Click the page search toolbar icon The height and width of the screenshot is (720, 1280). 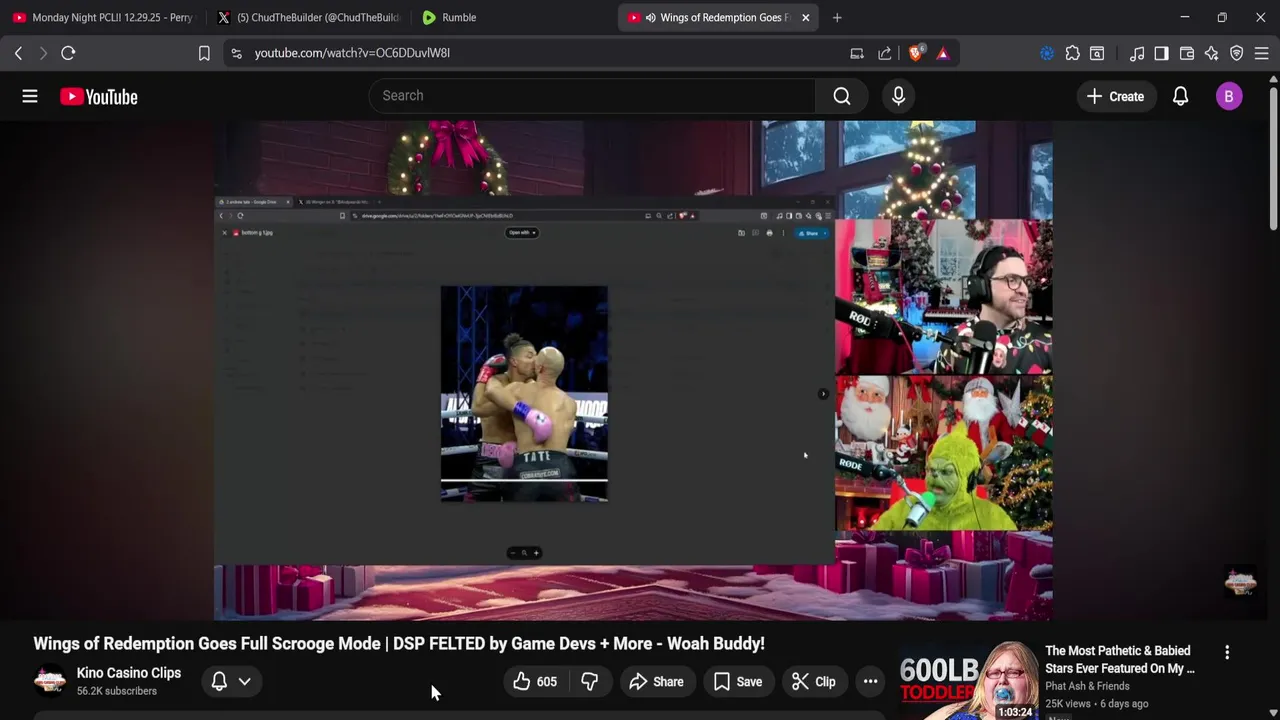click(1097, 53)
